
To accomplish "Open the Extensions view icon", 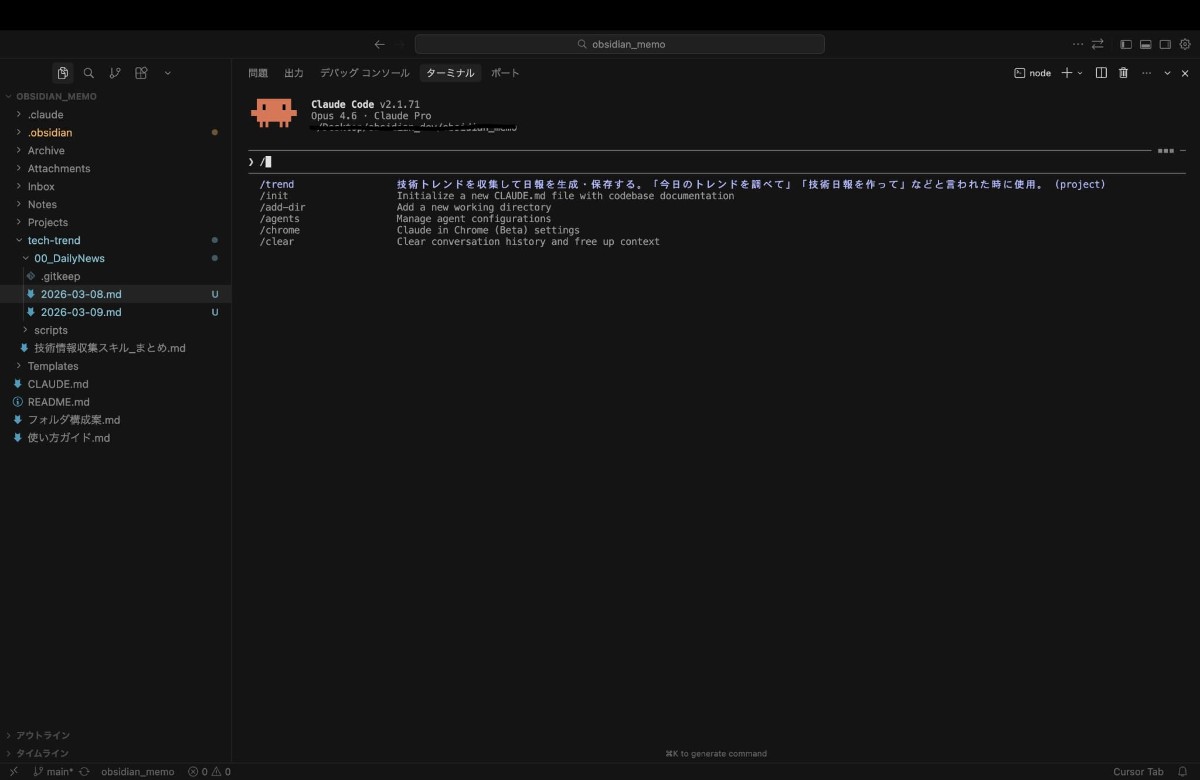I will tap(141, 73).
